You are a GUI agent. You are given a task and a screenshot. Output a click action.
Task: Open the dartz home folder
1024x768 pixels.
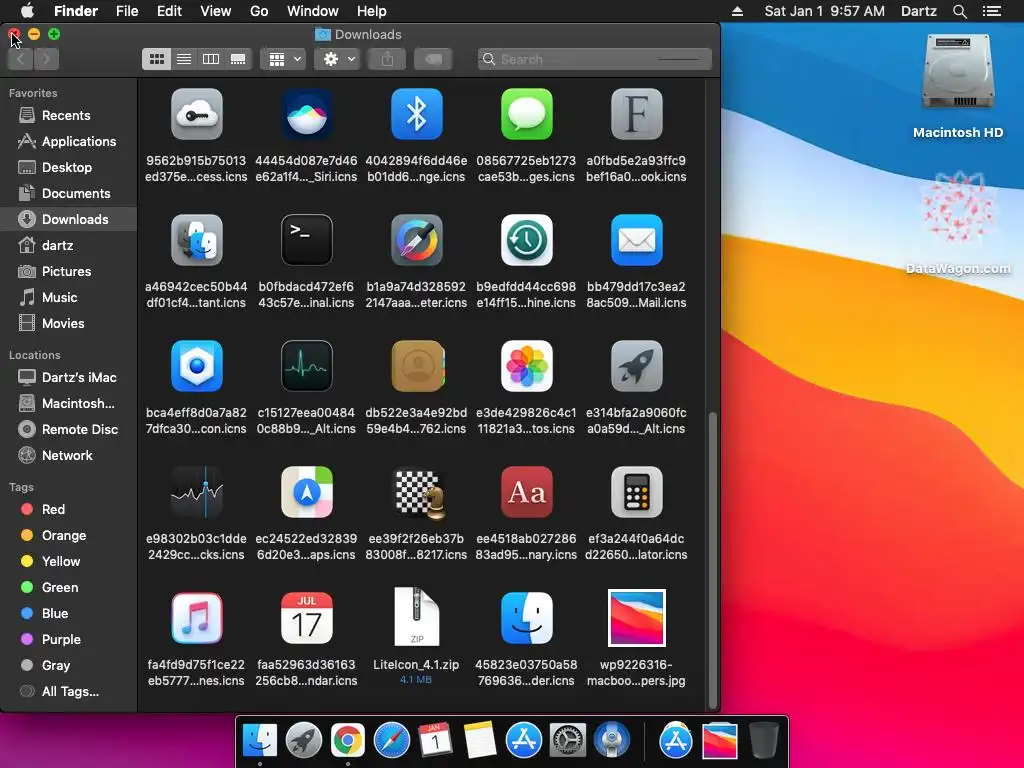[x=69, y=246]
